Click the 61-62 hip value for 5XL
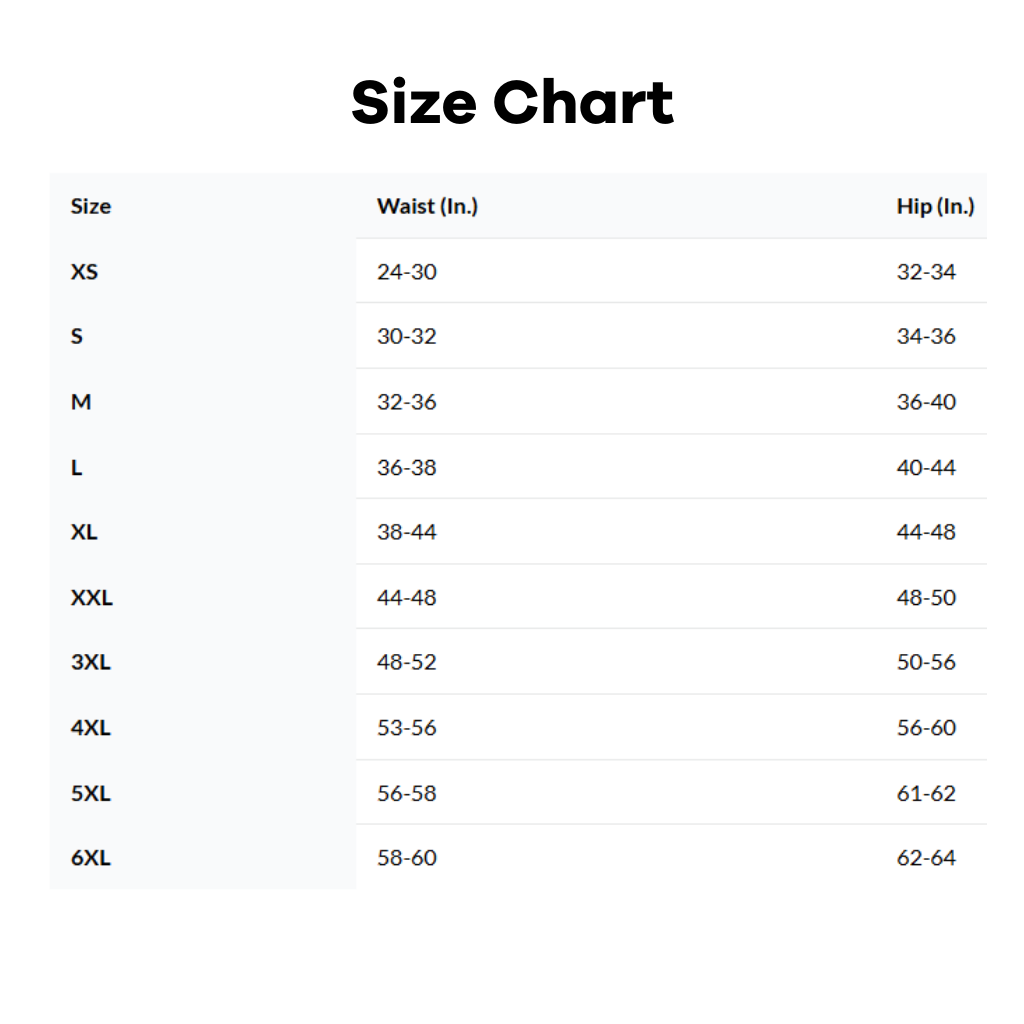This screenshot has width=1024, height=1024. (926, 793)
